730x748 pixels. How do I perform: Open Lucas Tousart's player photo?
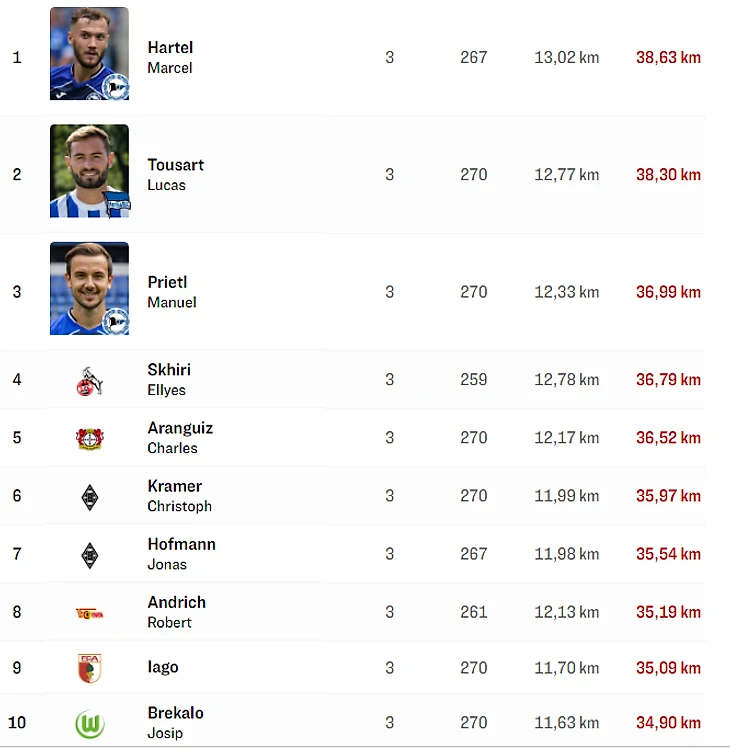click(x=89, y=171)
